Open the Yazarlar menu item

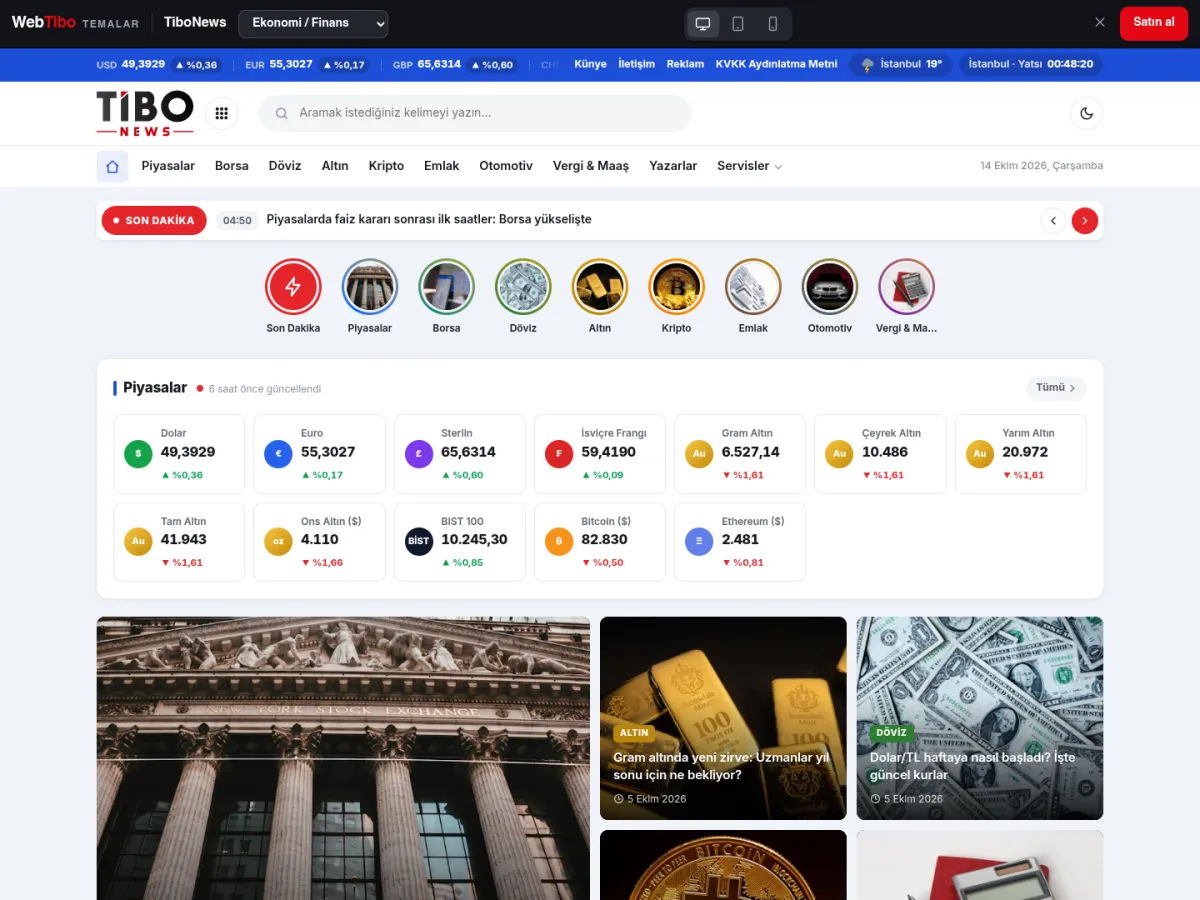673,166
